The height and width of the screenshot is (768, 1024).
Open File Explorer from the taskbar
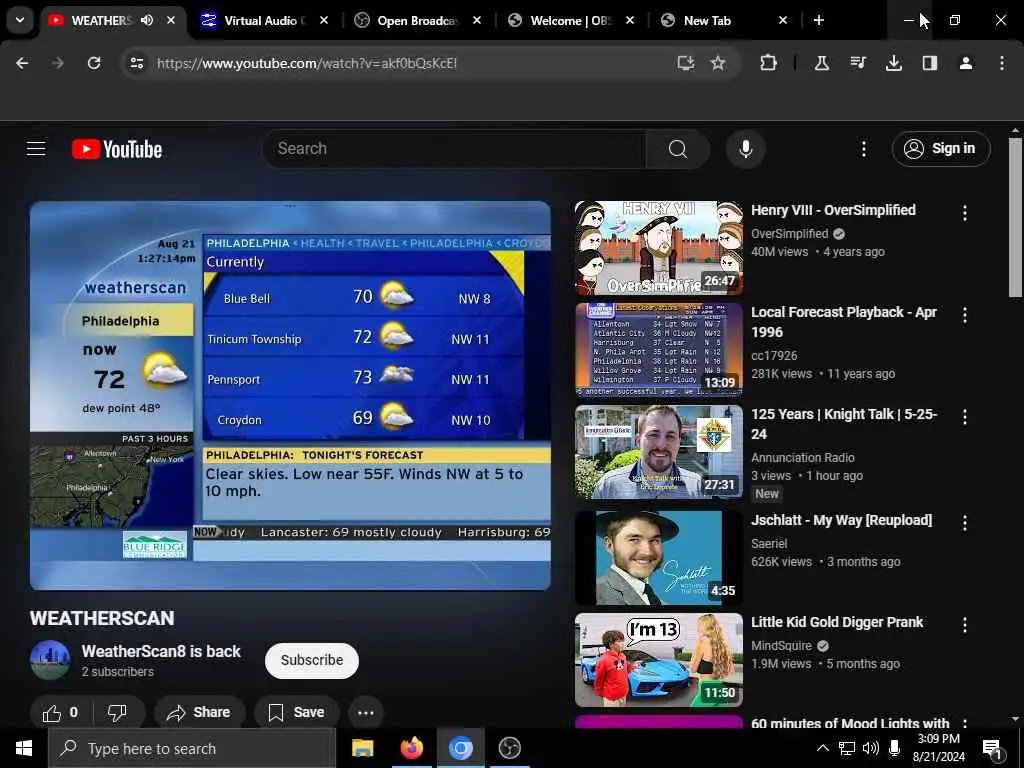point(362,748)
